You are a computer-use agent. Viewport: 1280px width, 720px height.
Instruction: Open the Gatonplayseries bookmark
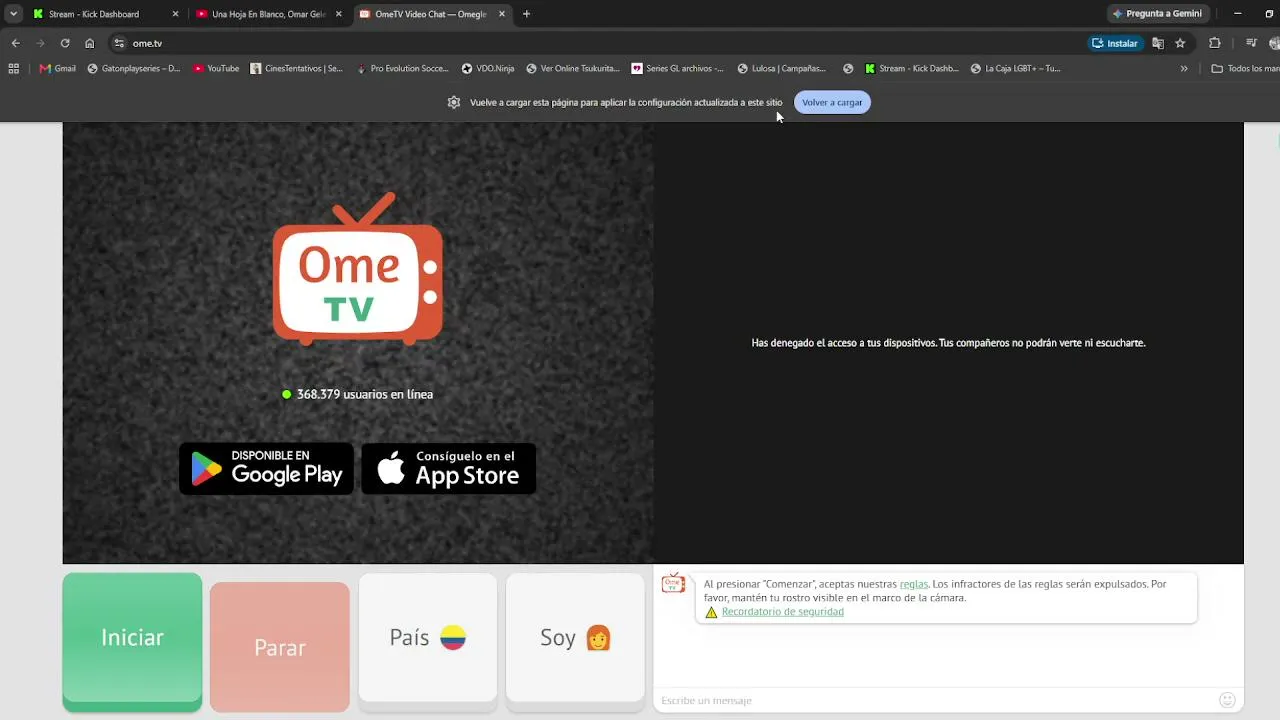coord(134,69)
